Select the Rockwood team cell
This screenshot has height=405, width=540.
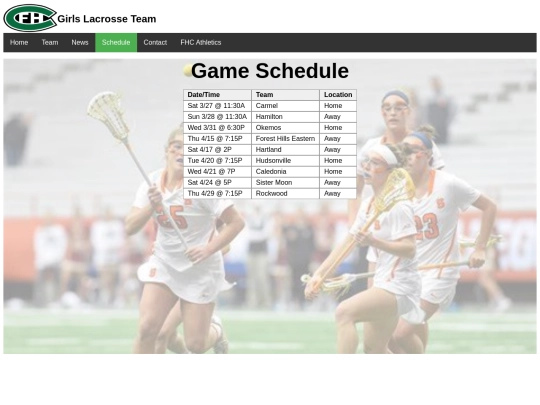point(285,194)
